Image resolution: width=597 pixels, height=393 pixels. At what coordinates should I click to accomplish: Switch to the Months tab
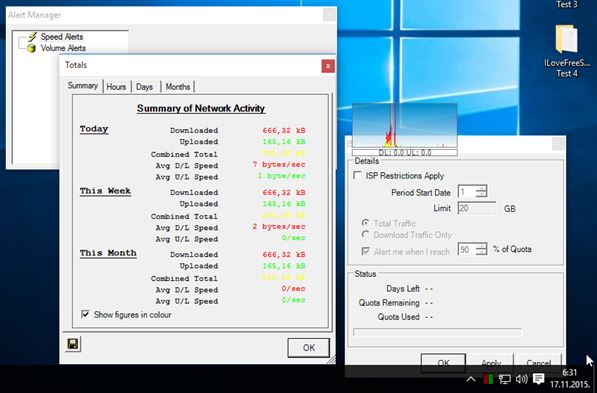coord(178,87)
